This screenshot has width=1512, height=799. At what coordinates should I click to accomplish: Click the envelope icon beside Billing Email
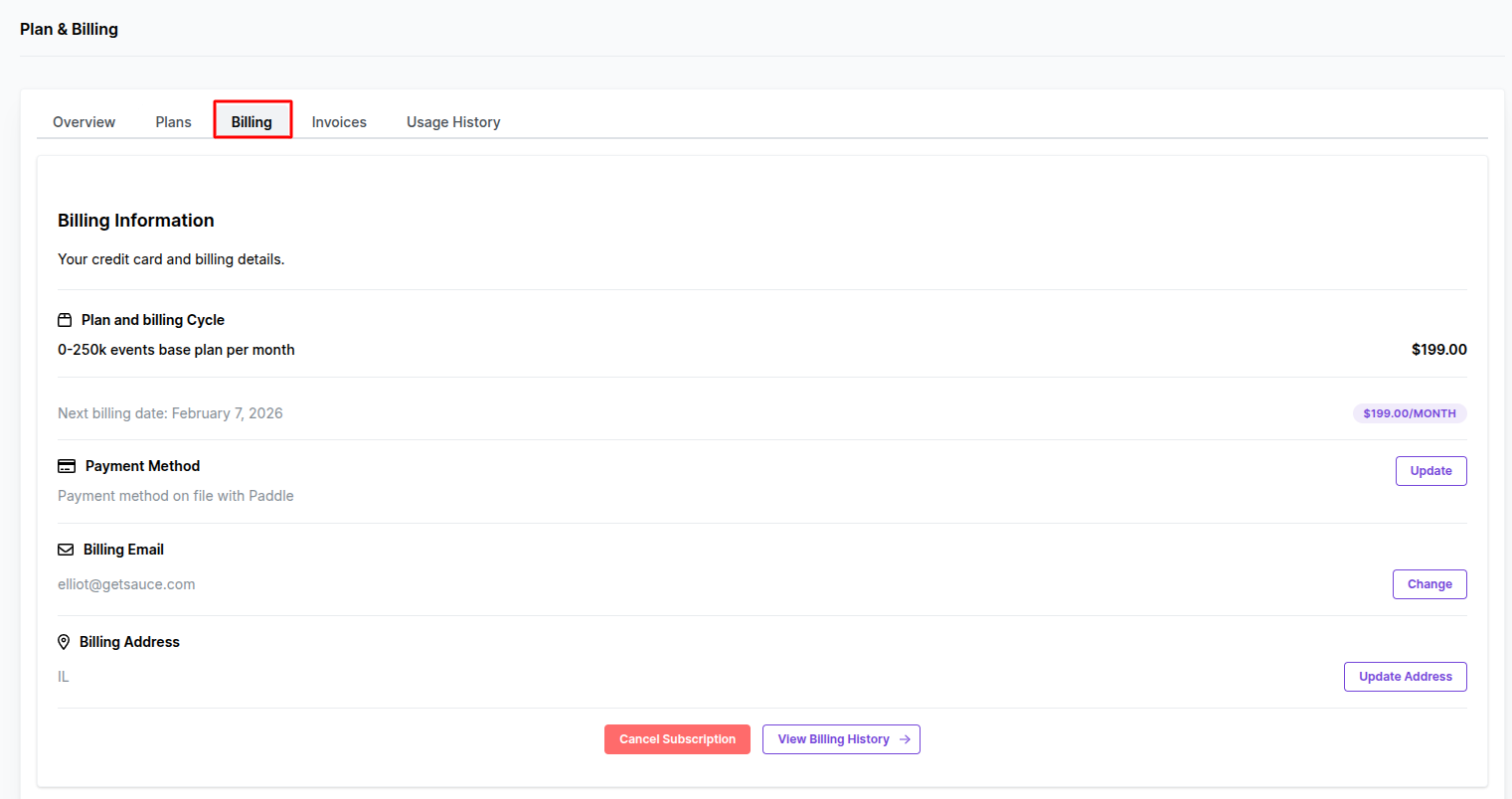(66, 550)
